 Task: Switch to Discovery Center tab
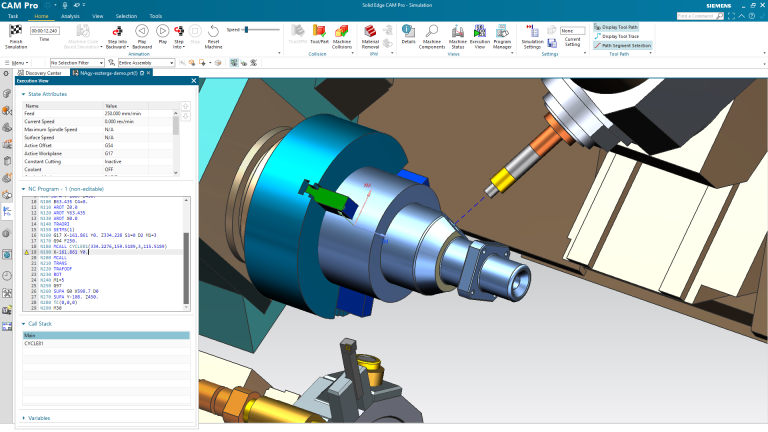(40, 73)
